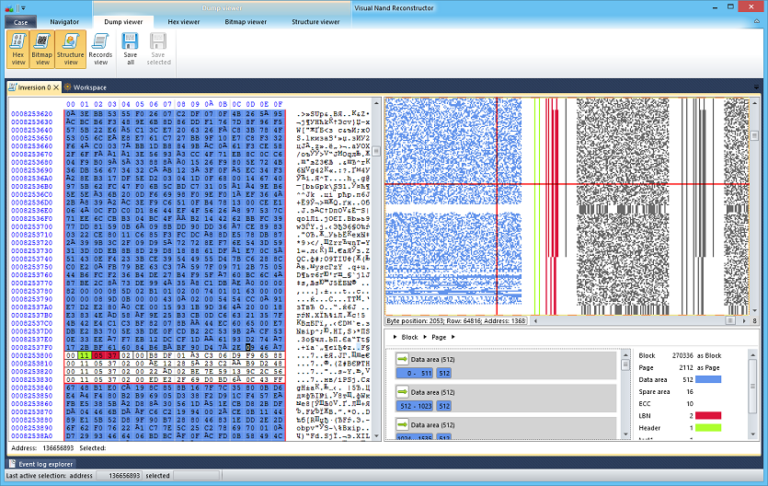Screen dimensions: 768x486
Task: Click structure list scrollbar up arrow
Action: click(625, 354)
